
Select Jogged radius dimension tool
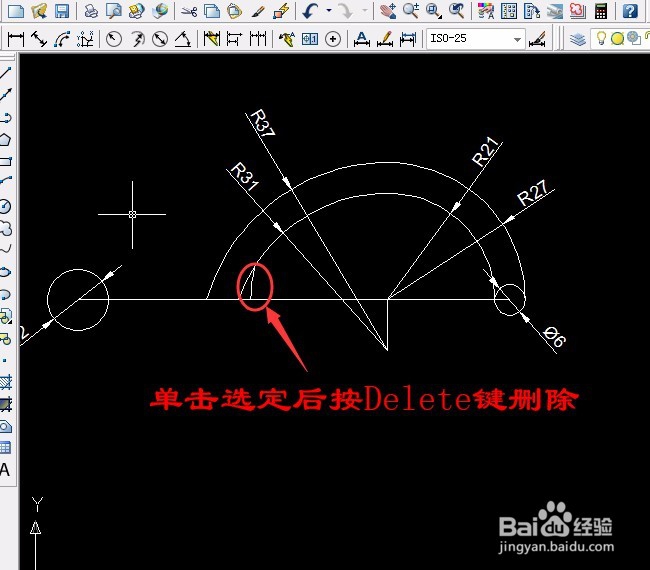tap(137, 39)
